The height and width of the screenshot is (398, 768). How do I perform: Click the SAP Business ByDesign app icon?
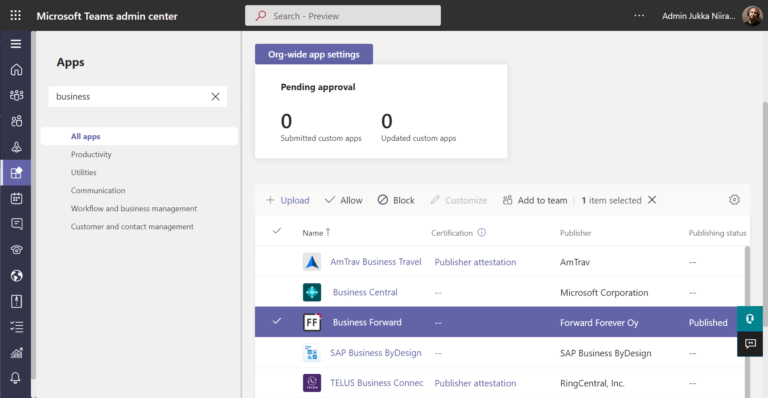tap(312, 352)
